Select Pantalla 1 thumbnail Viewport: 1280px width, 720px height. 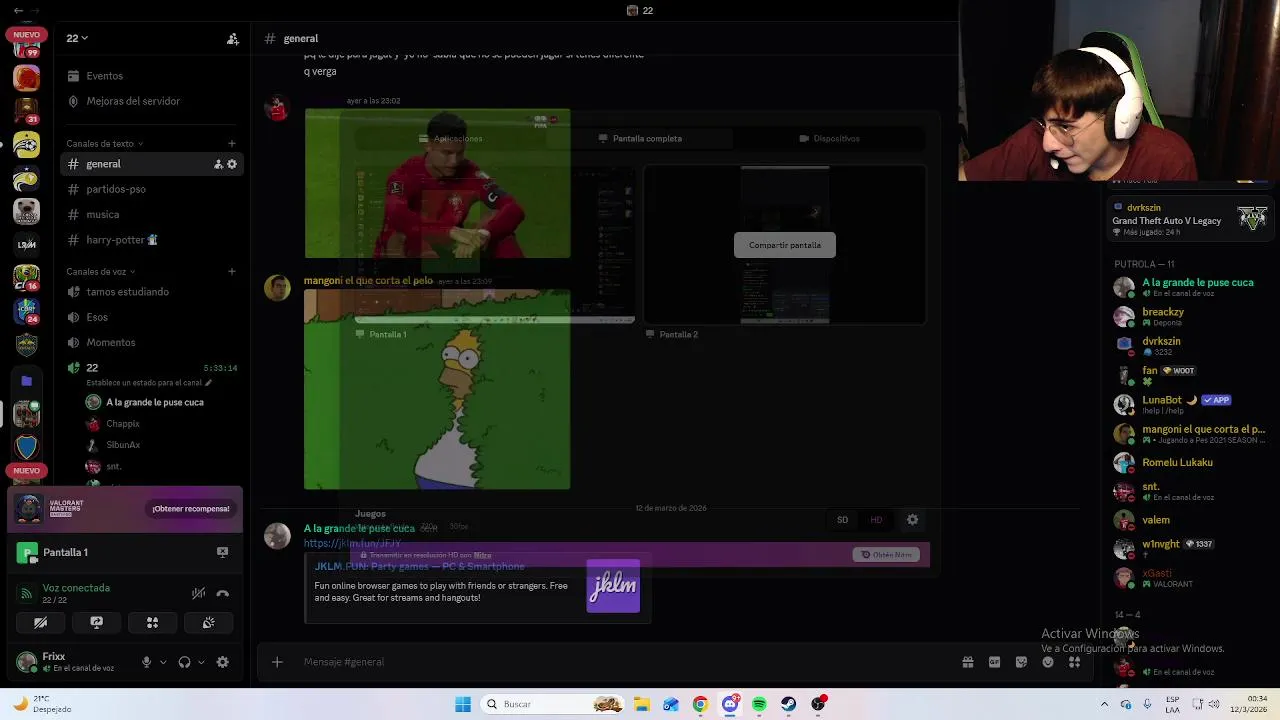point(495,245)
